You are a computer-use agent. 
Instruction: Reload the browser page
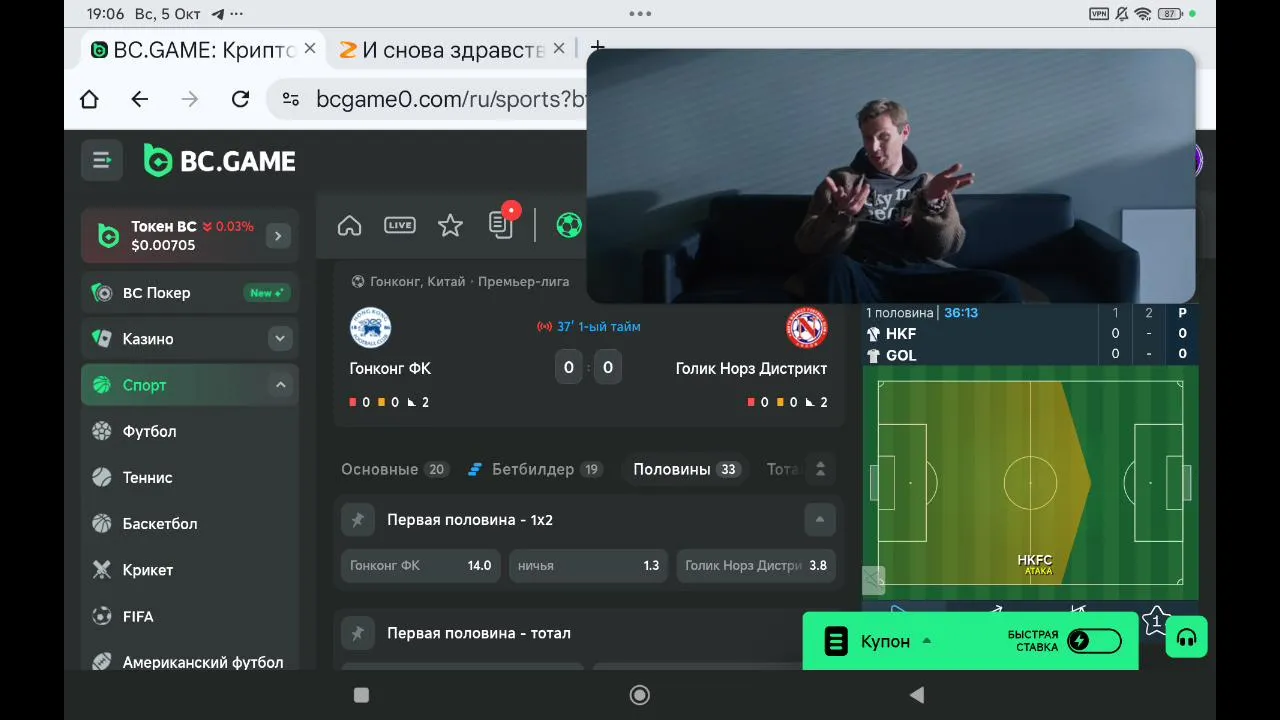(240, 99)
